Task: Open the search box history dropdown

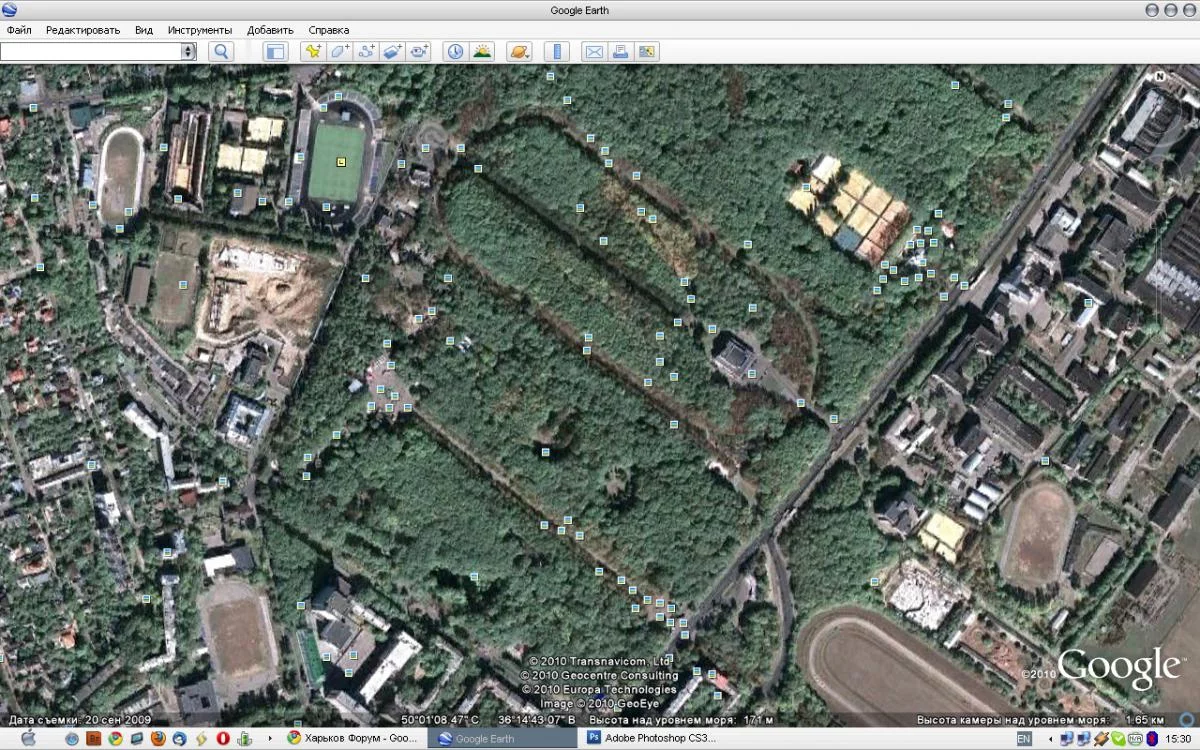Action: (189, 50)
